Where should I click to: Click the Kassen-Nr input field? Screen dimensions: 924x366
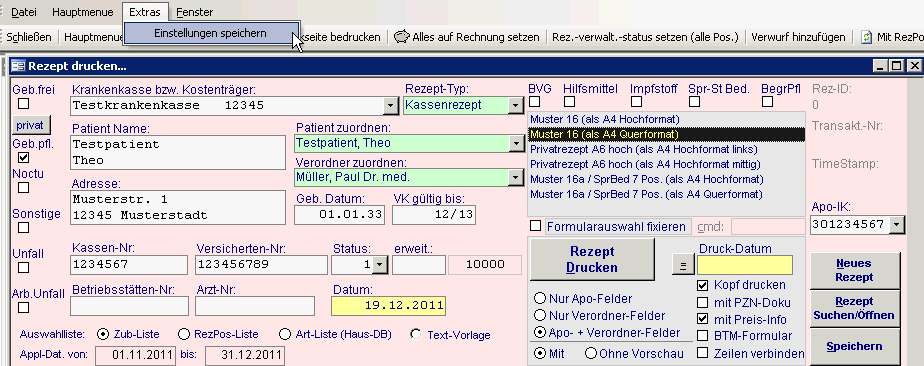point(129,265)
